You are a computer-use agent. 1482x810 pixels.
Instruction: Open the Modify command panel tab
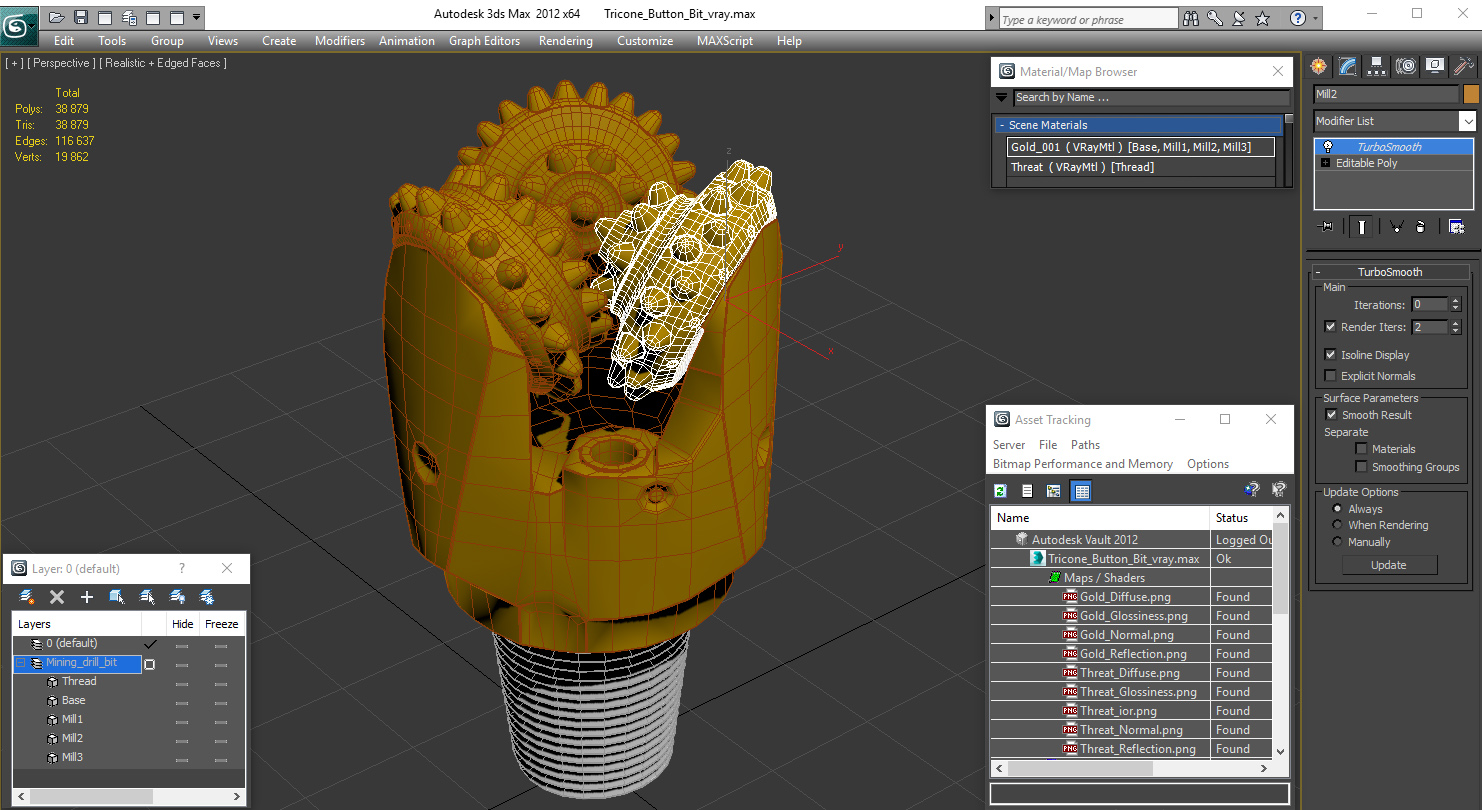click(1348, 66)
